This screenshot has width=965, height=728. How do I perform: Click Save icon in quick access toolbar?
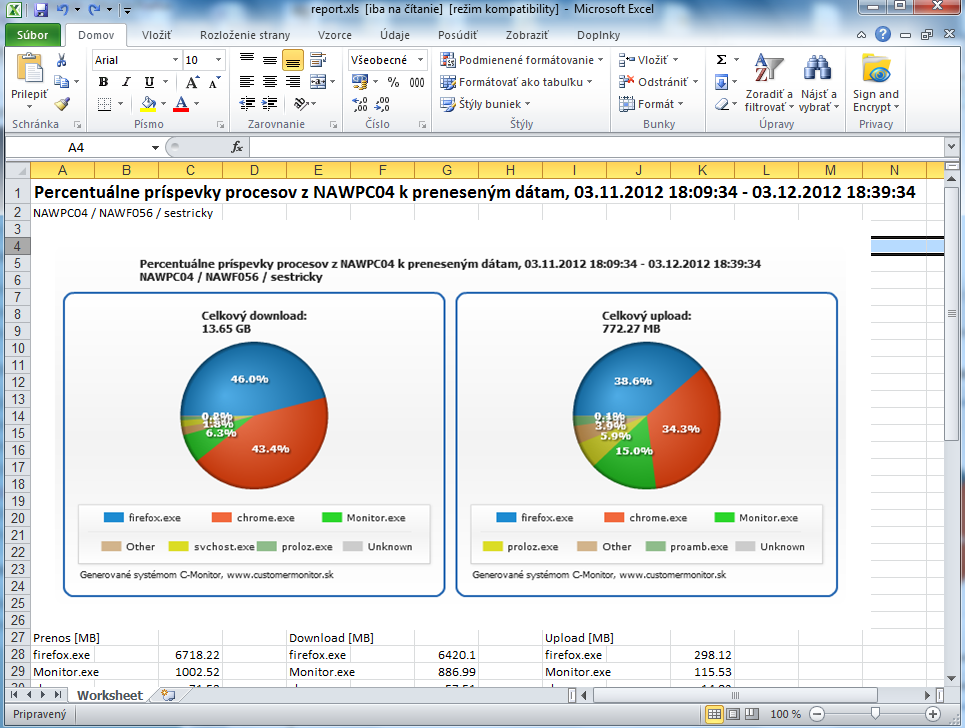[41, 10]
